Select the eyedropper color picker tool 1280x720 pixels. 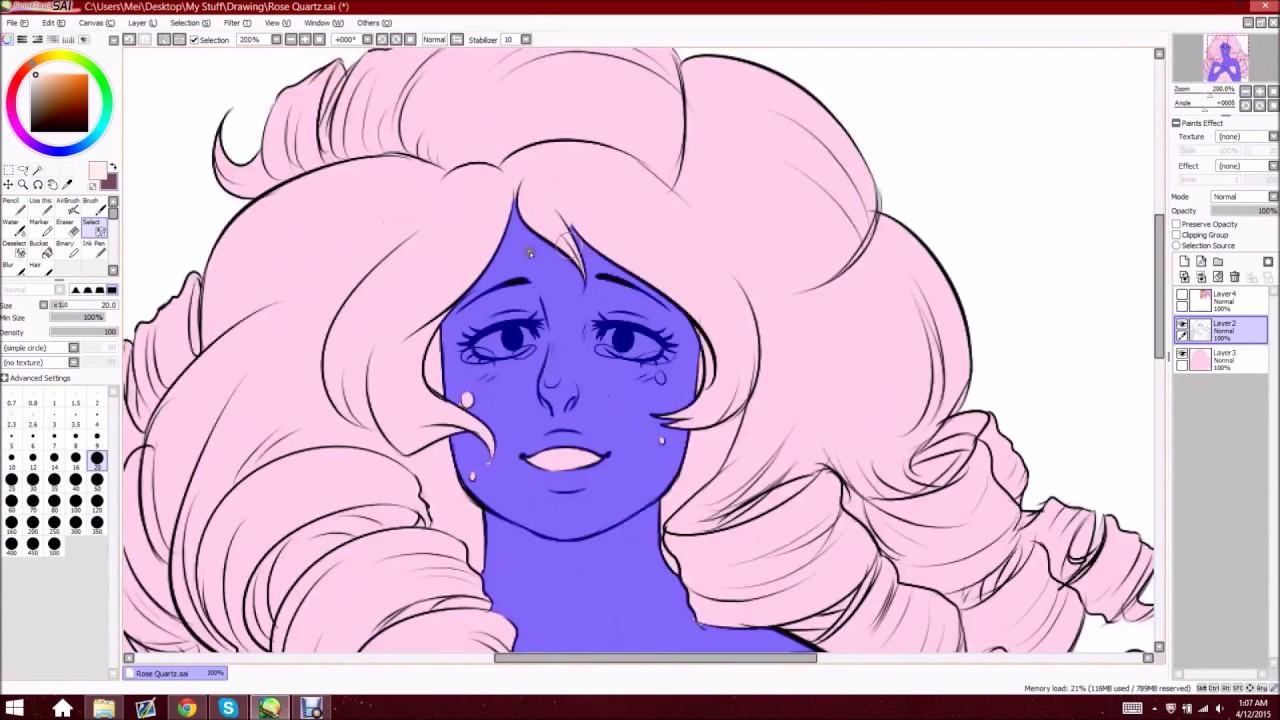pyautogui.click(x=68, y=185)
